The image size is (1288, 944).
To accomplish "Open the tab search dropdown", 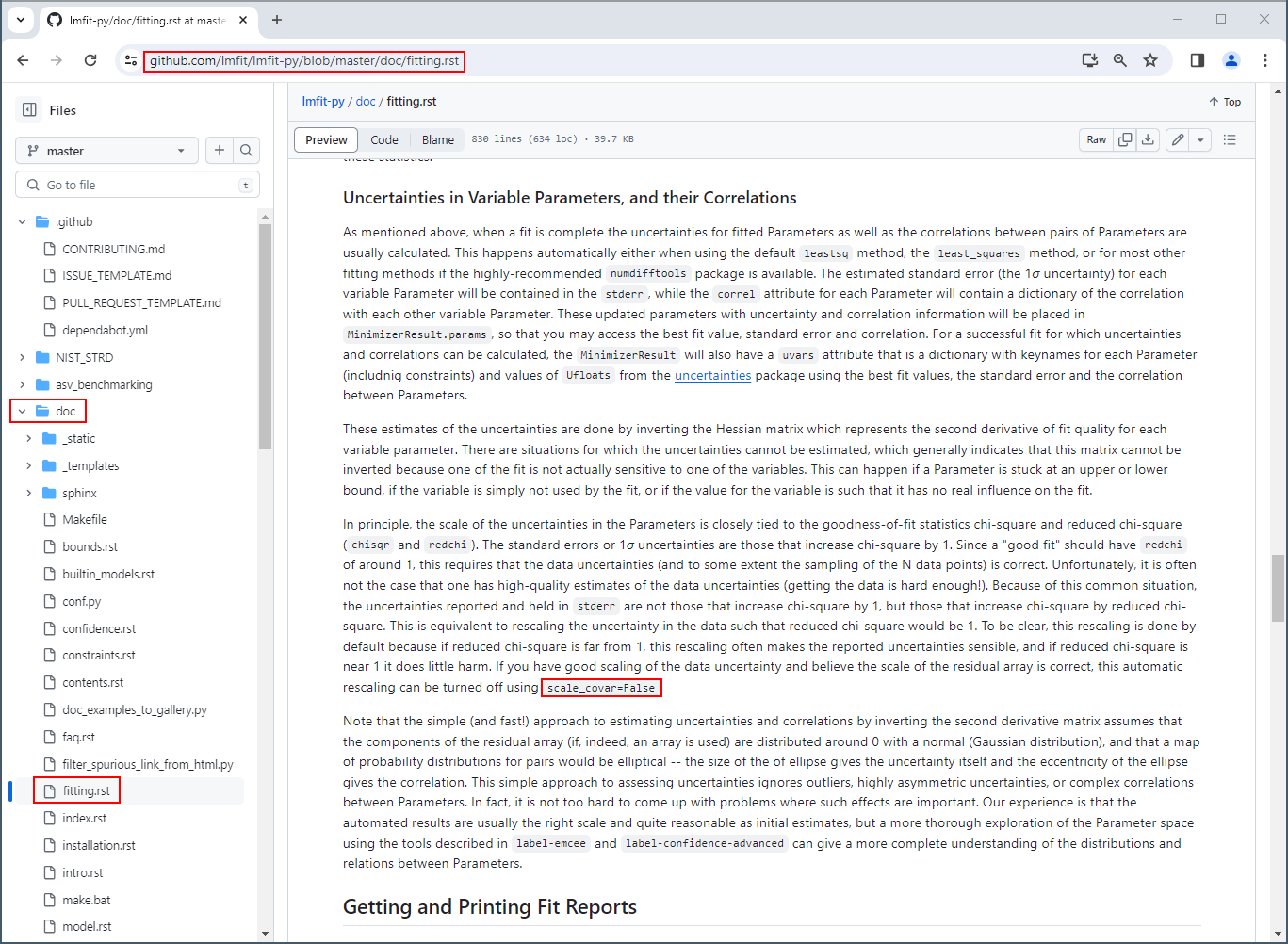I will (21, 20).
